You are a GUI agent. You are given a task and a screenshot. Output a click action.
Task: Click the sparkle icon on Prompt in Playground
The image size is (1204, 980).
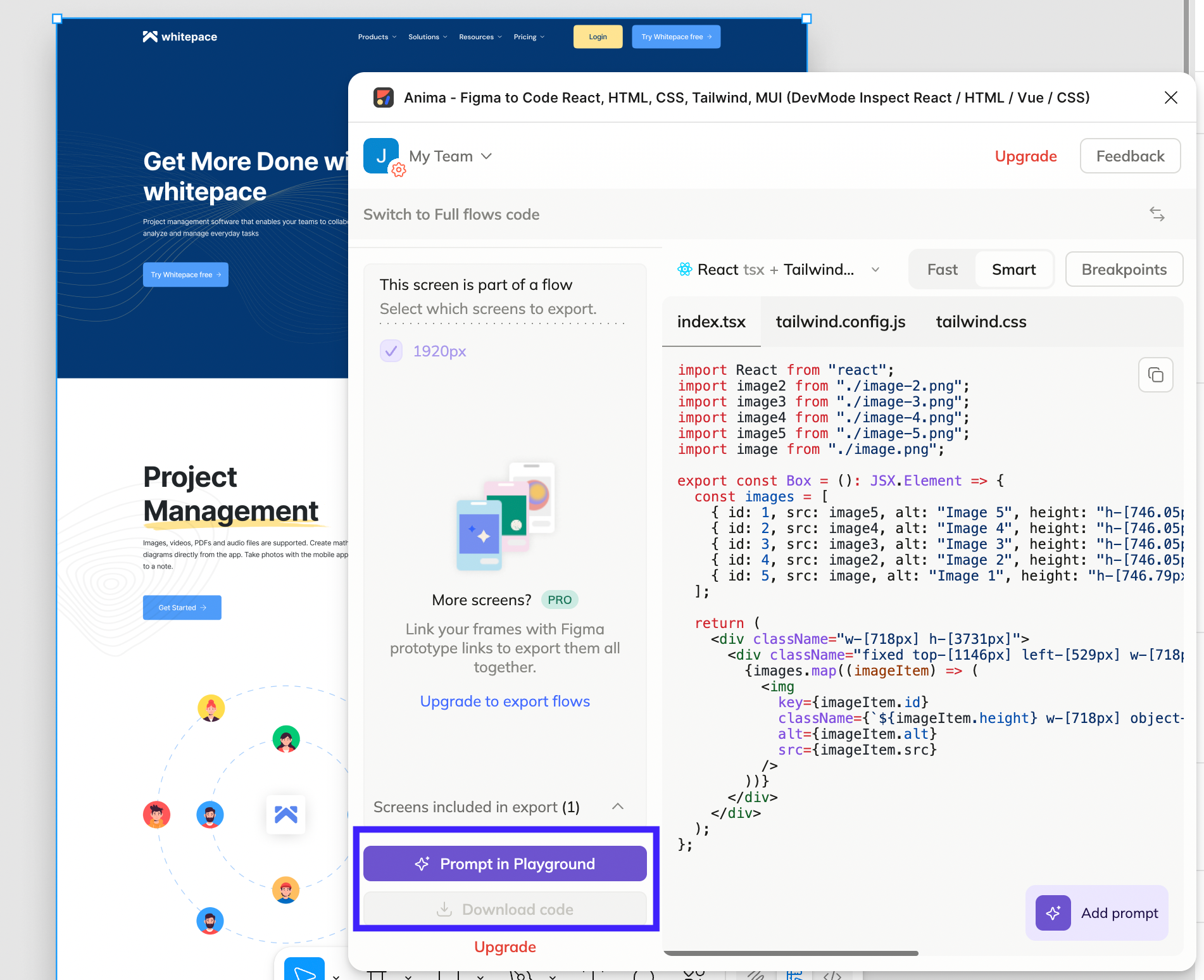[422, 864]
